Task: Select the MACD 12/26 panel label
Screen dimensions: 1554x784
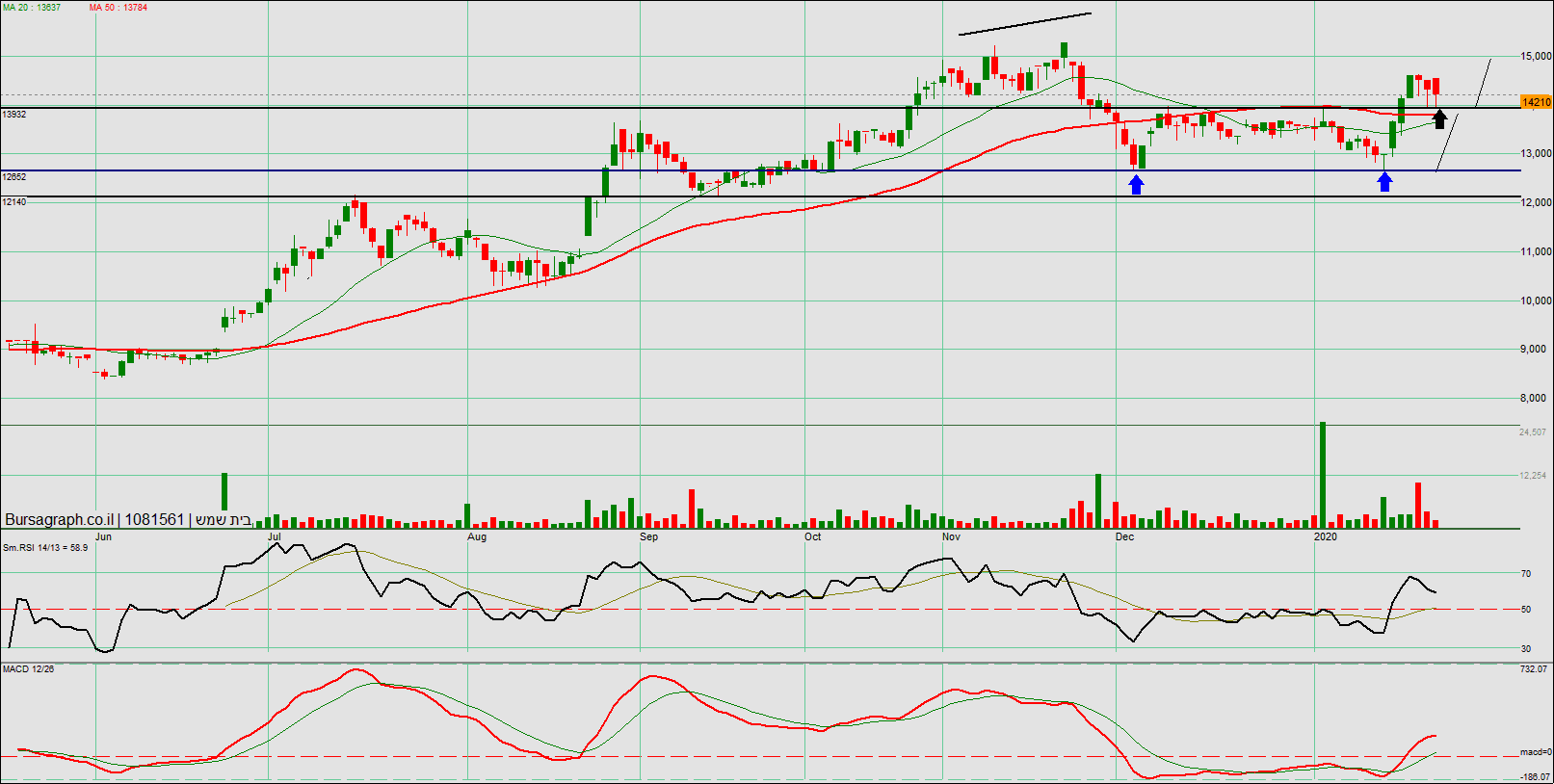Action: click(x=29, y=669)
